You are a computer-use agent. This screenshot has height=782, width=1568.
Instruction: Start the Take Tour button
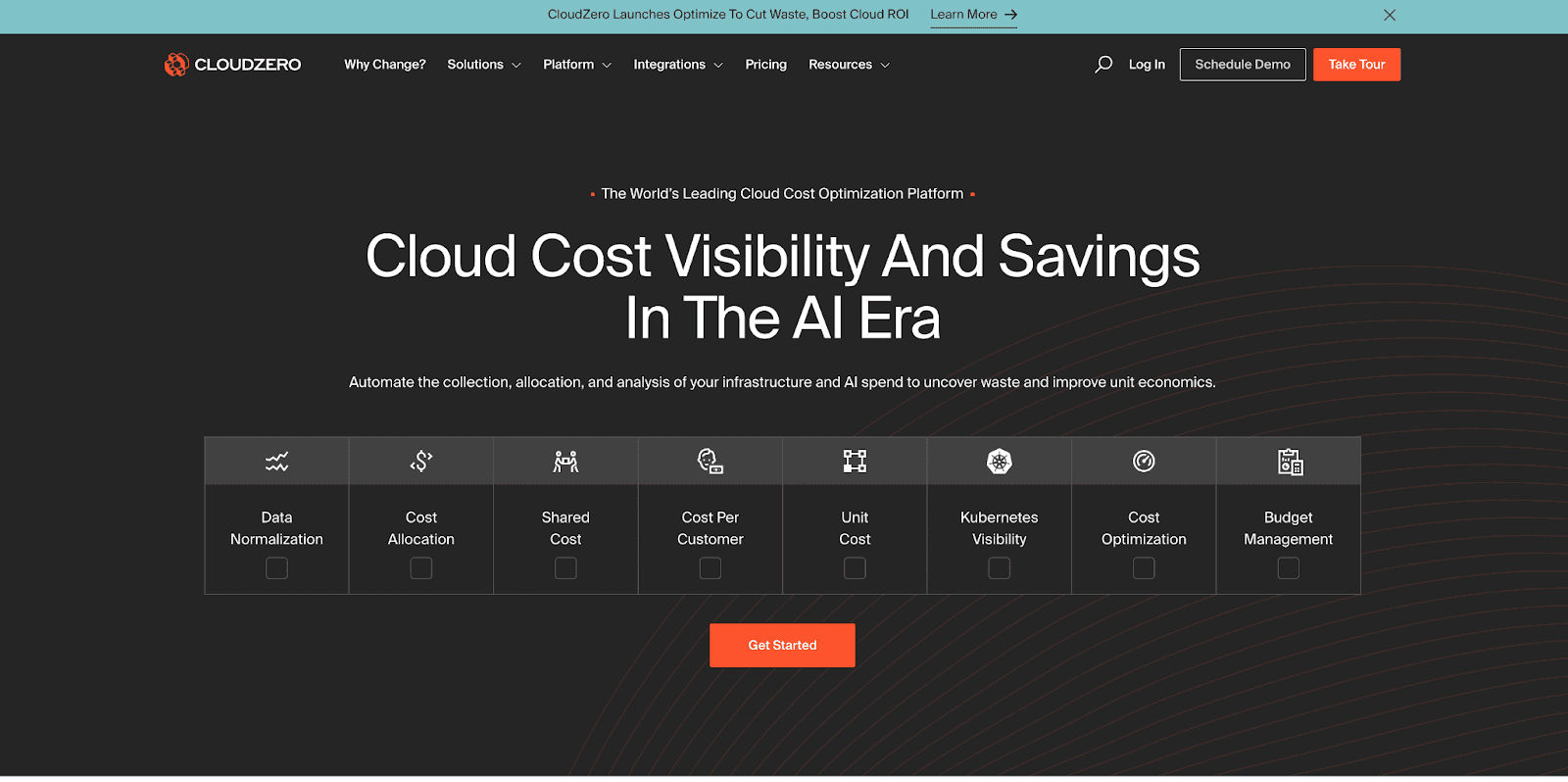(x=1357, y=65)
